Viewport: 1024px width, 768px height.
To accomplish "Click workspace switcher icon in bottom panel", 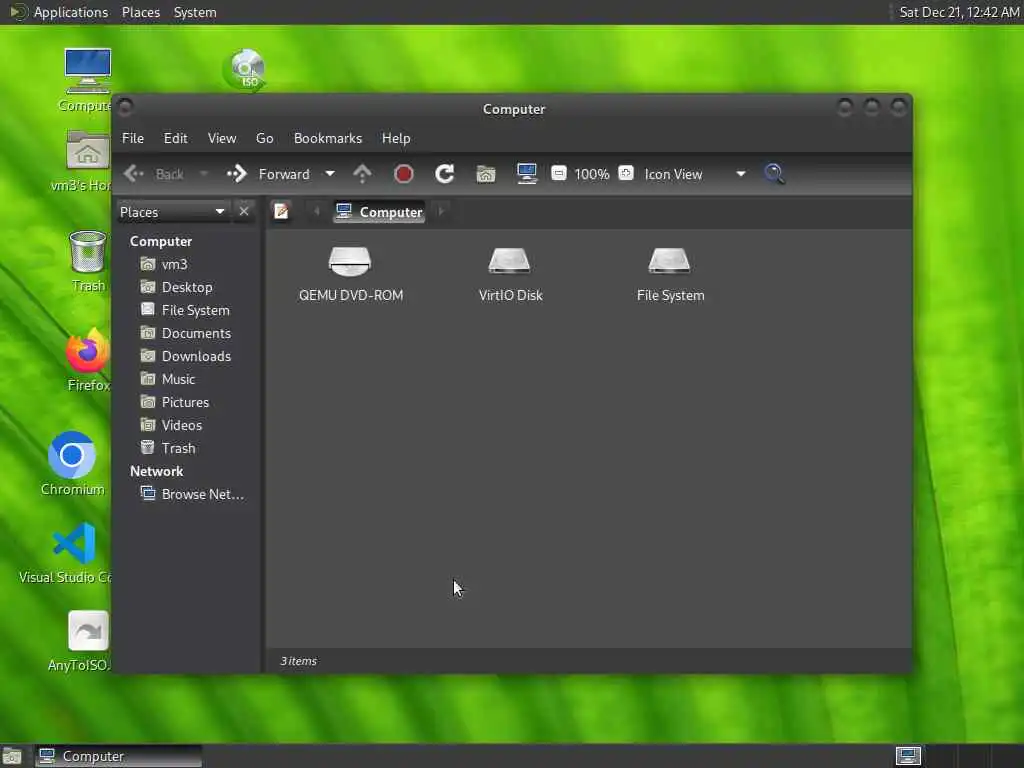I will pos(908,756).
